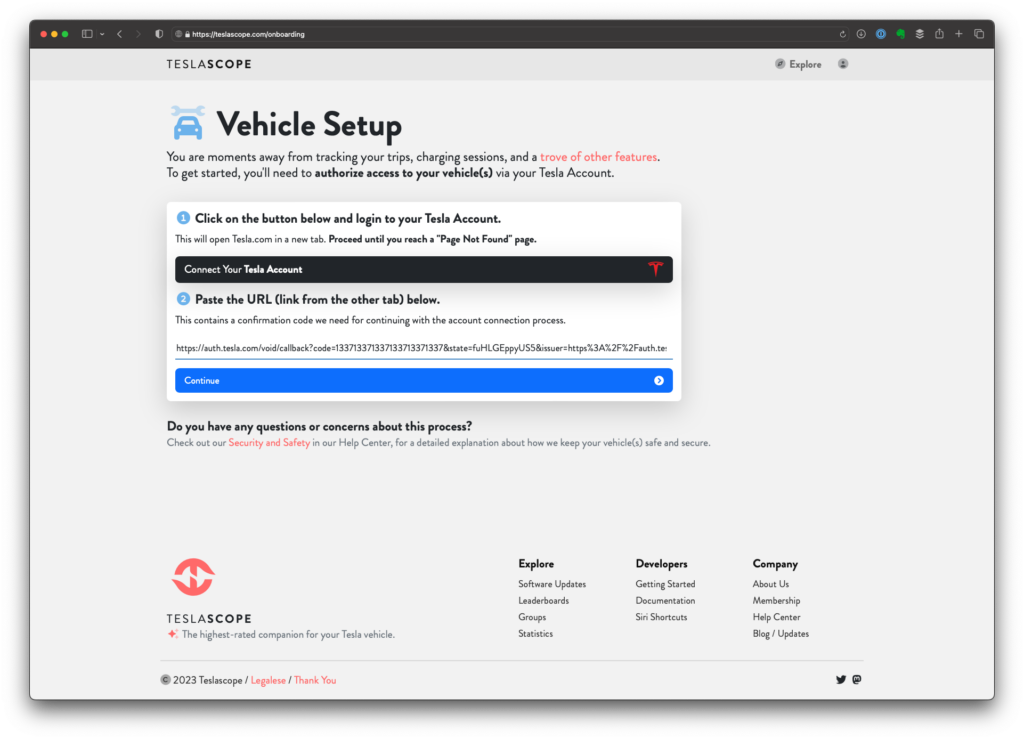Click the pasted Tesla callback URL field

[423, 347]
